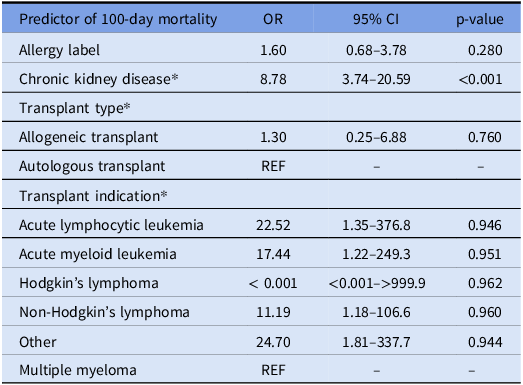Image resolution: width=523 pixels, height=385 pixels.
Task: Click the Hodgkin's lymphoma row label
Action: click(x=89, y=283)
